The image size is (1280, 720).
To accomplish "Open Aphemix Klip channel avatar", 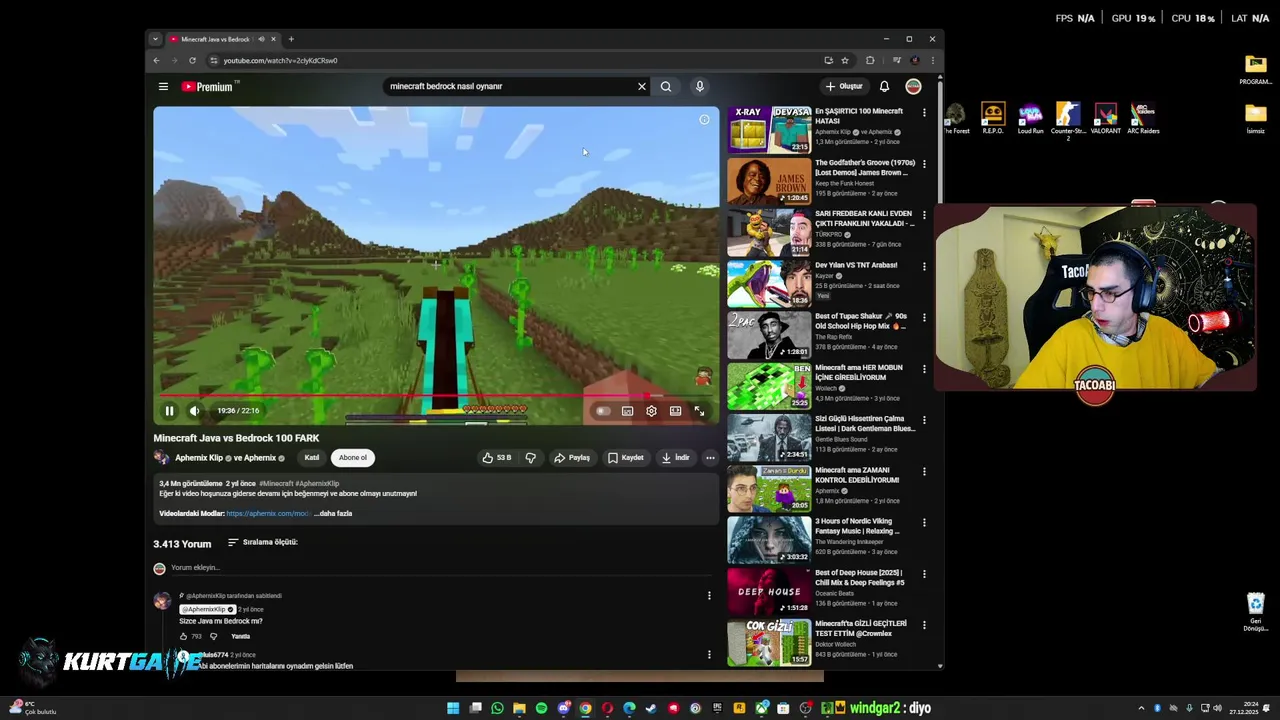I will [161, 458].
